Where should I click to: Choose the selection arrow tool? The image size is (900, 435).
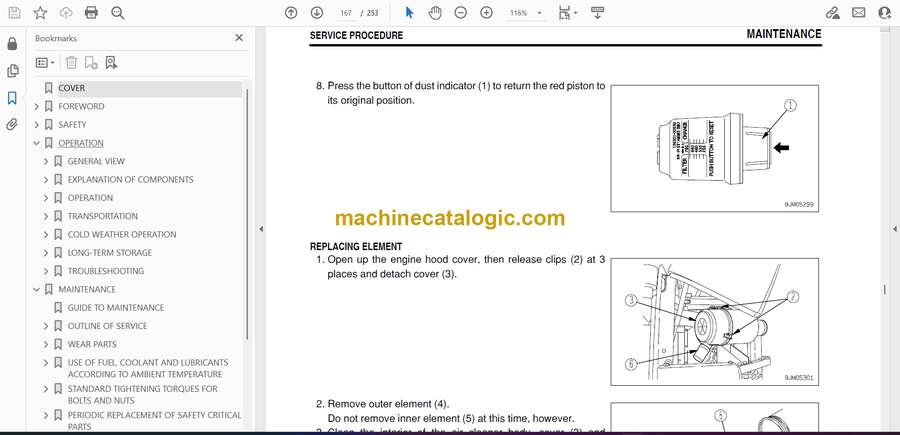pos(409,13)
